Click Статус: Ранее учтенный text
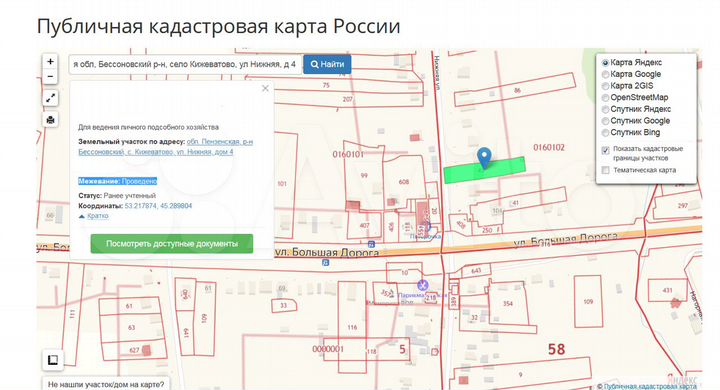 point(117,196)
